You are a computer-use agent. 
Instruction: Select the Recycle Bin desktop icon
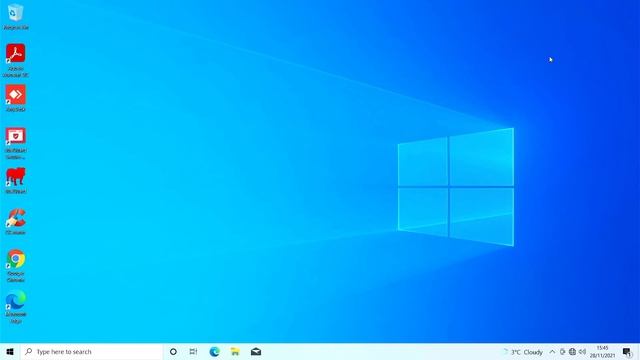coord(16,16)
